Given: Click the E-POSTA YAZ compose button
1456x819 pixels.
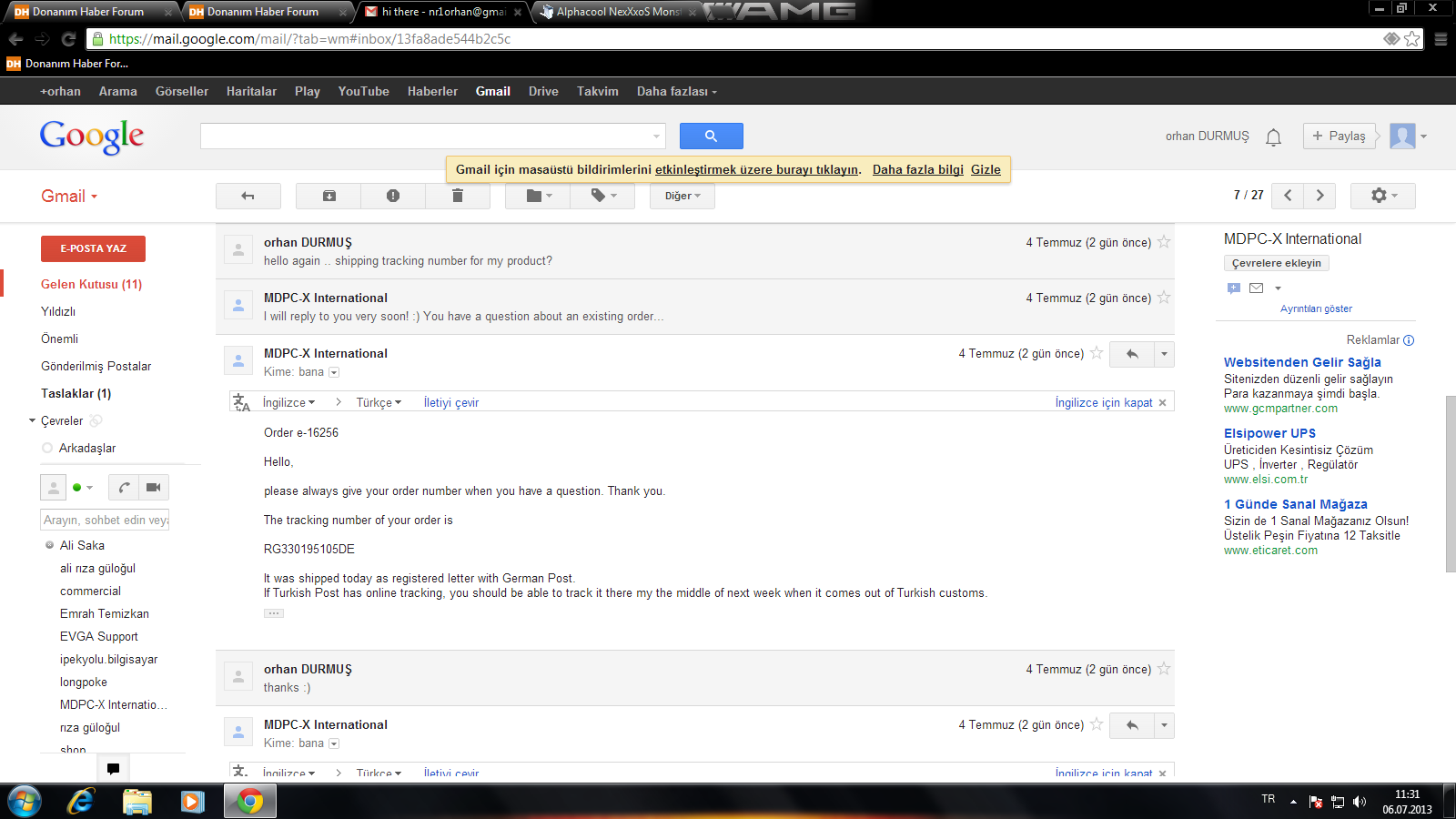Looking at the screenshot, I should tap(93, 248).
